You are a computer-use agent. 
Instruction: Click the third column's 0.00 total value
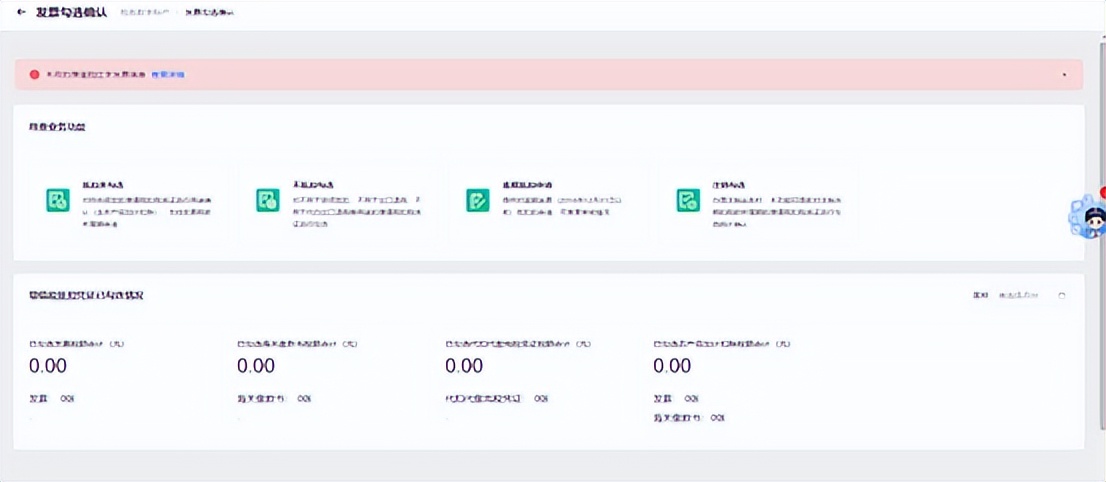(x=464, y=367)
